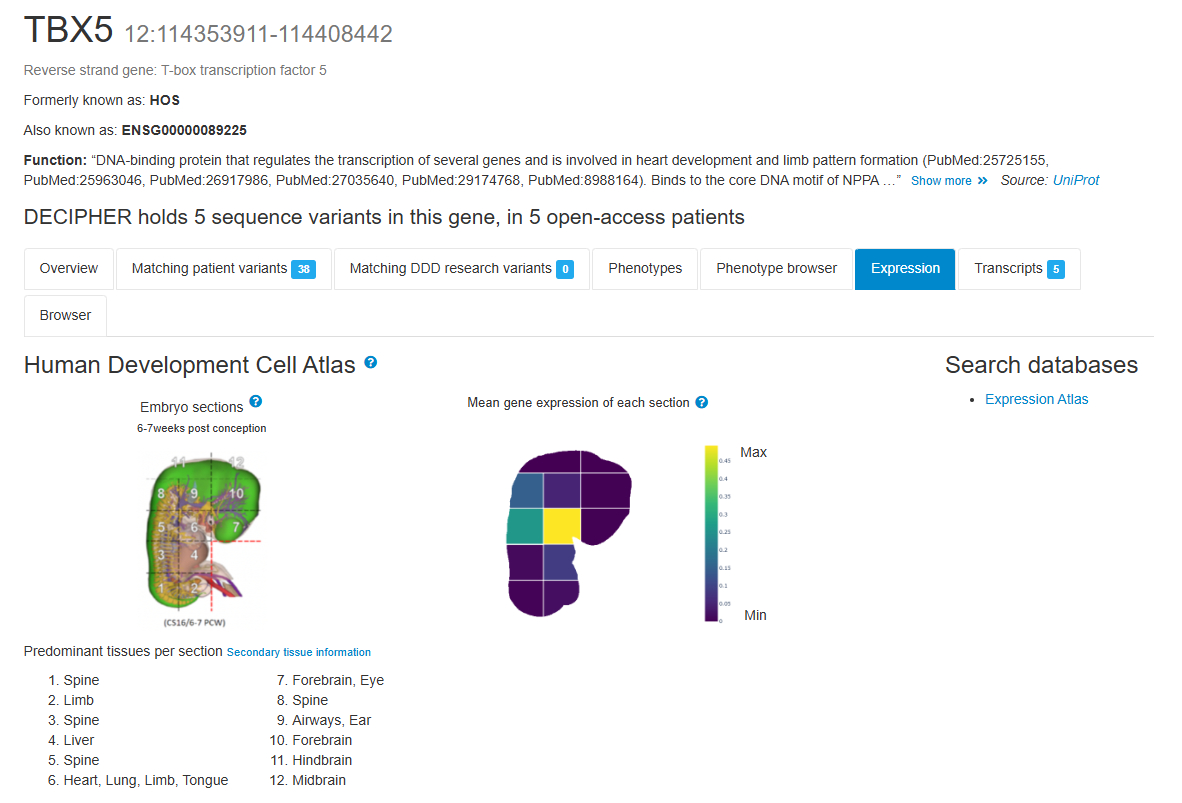Open the Phenotype browser tab
This screenshot has height=803, width=1182.
[x=776, y=269]
